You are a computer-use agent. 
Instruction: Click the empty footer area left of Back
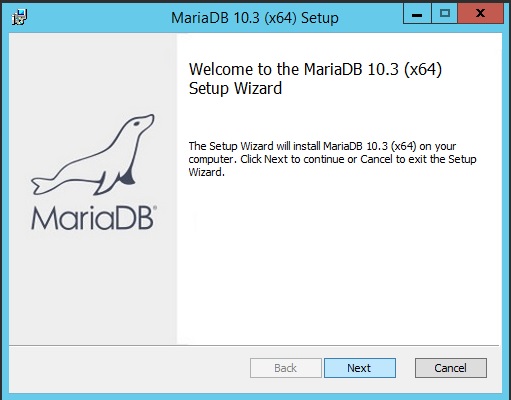128,368
